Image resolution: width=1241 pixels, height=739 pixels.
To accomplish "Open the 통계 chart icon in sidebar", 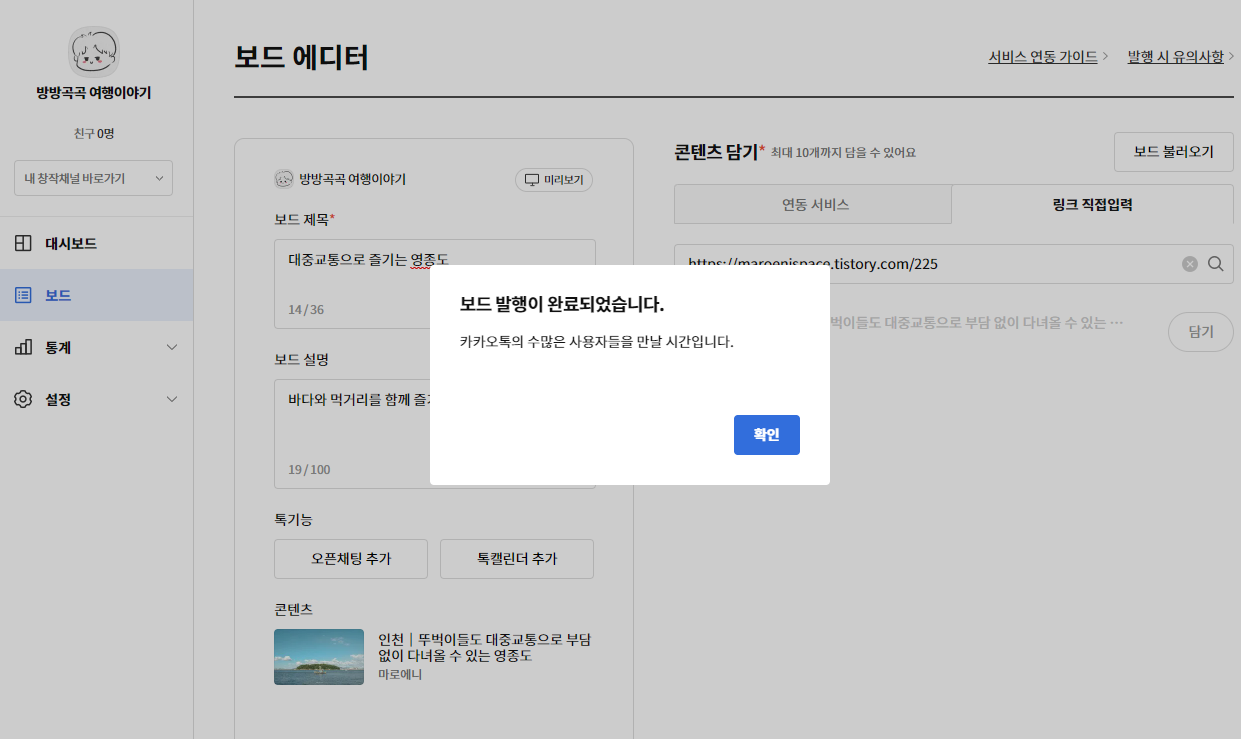I will (x=22, y=347).
